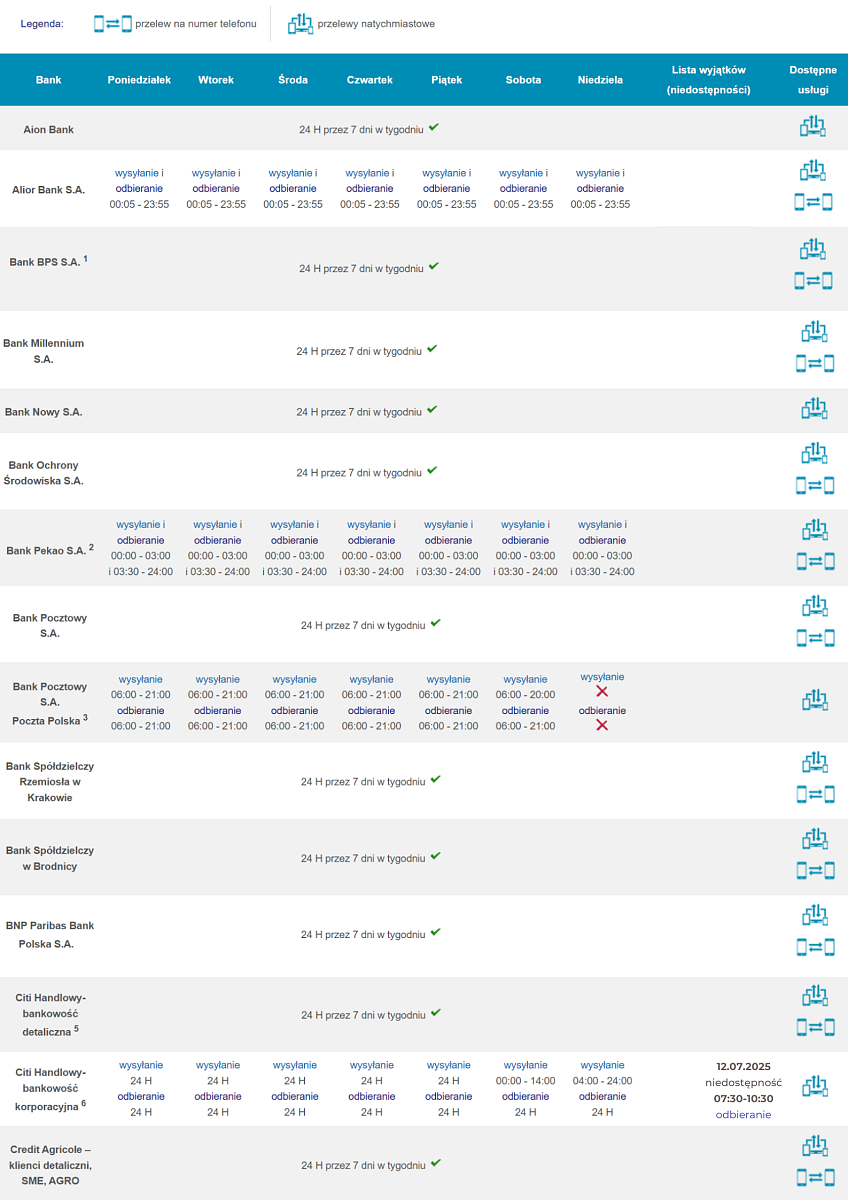This screenshot has height=1200, width=848.
Task: Click Saturday '06:00 - 20:00' sending hours
Action: pyautogui.click(x=525, y=694)
